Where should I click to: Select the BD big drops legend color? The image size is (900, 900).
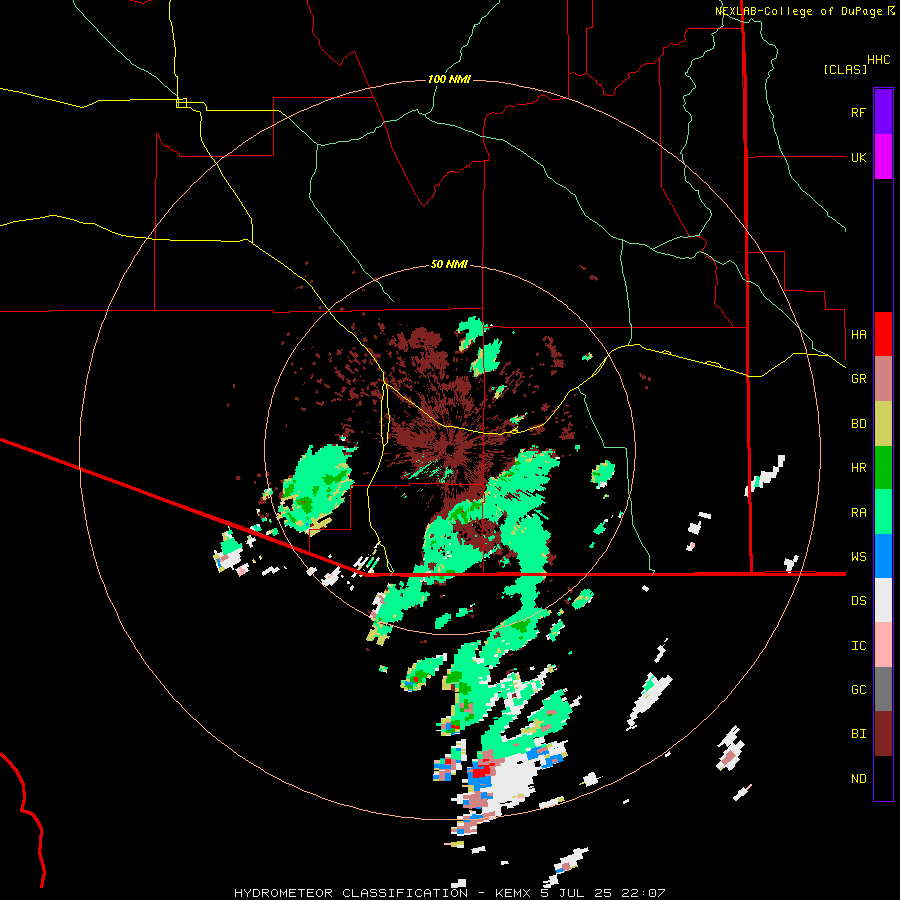(x=883, y=424)
